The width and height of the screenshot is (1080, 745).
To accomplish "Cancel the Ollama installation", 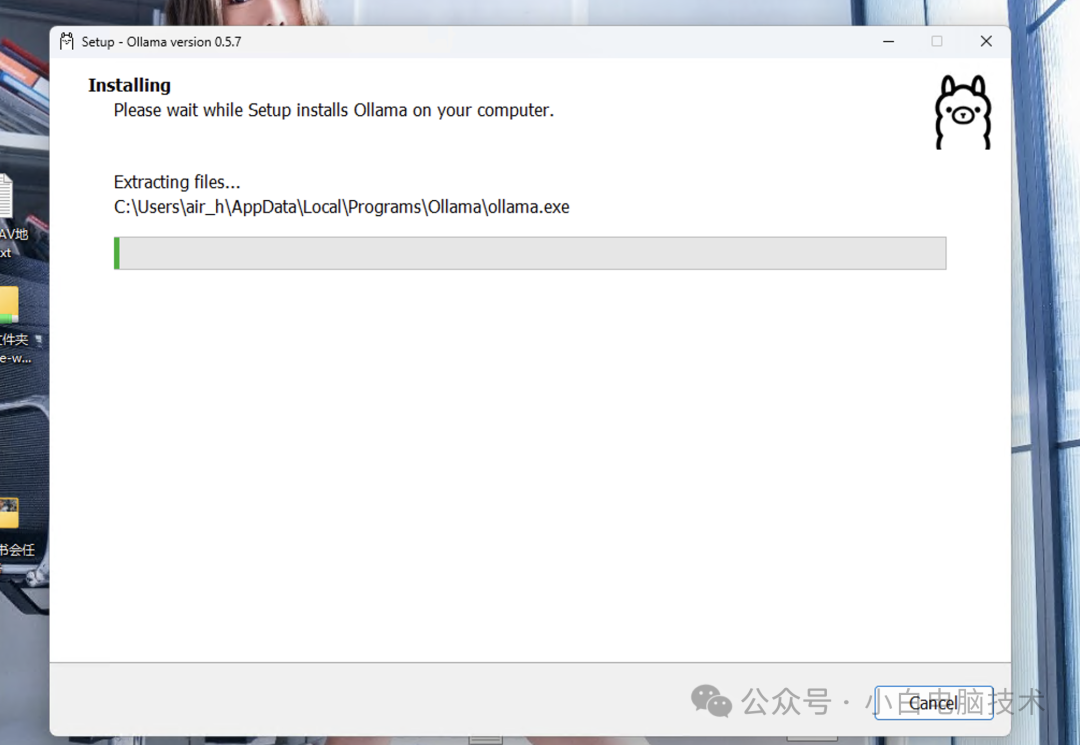I will 933,703.
